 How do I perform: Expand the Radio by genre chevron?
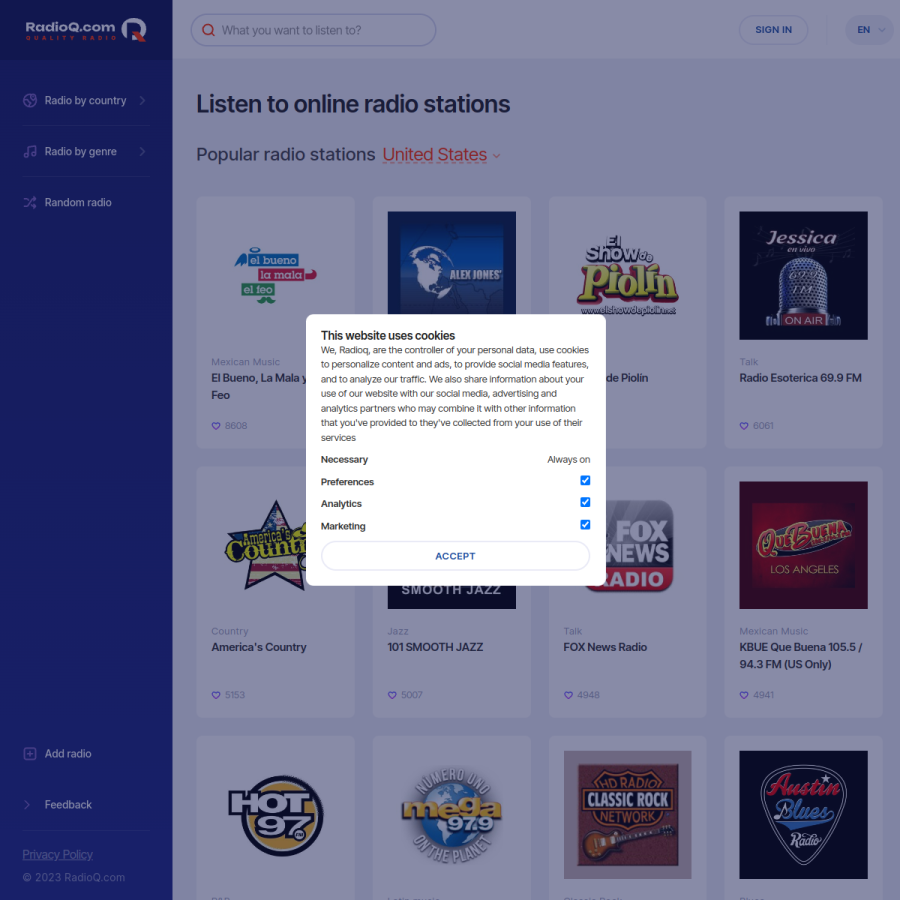(x=142, y=152)
